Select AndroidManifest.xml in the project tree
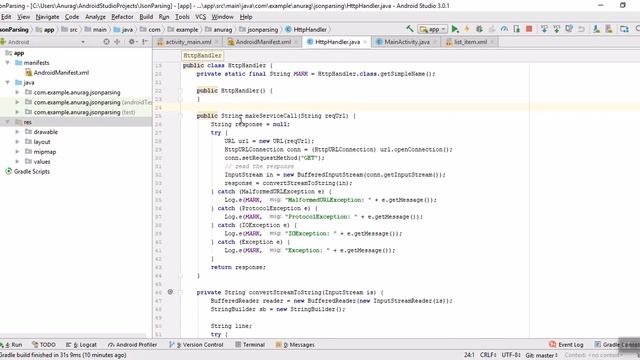 [x=57, y=73]
